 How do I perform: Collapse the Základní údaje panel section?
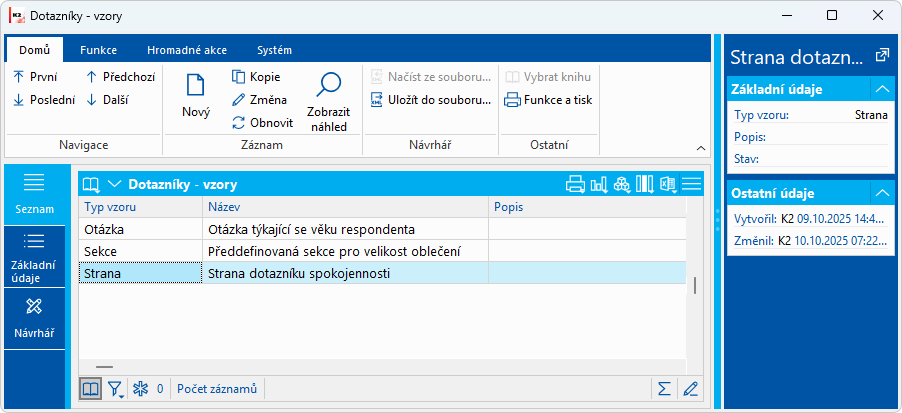[x=881, y=89]
